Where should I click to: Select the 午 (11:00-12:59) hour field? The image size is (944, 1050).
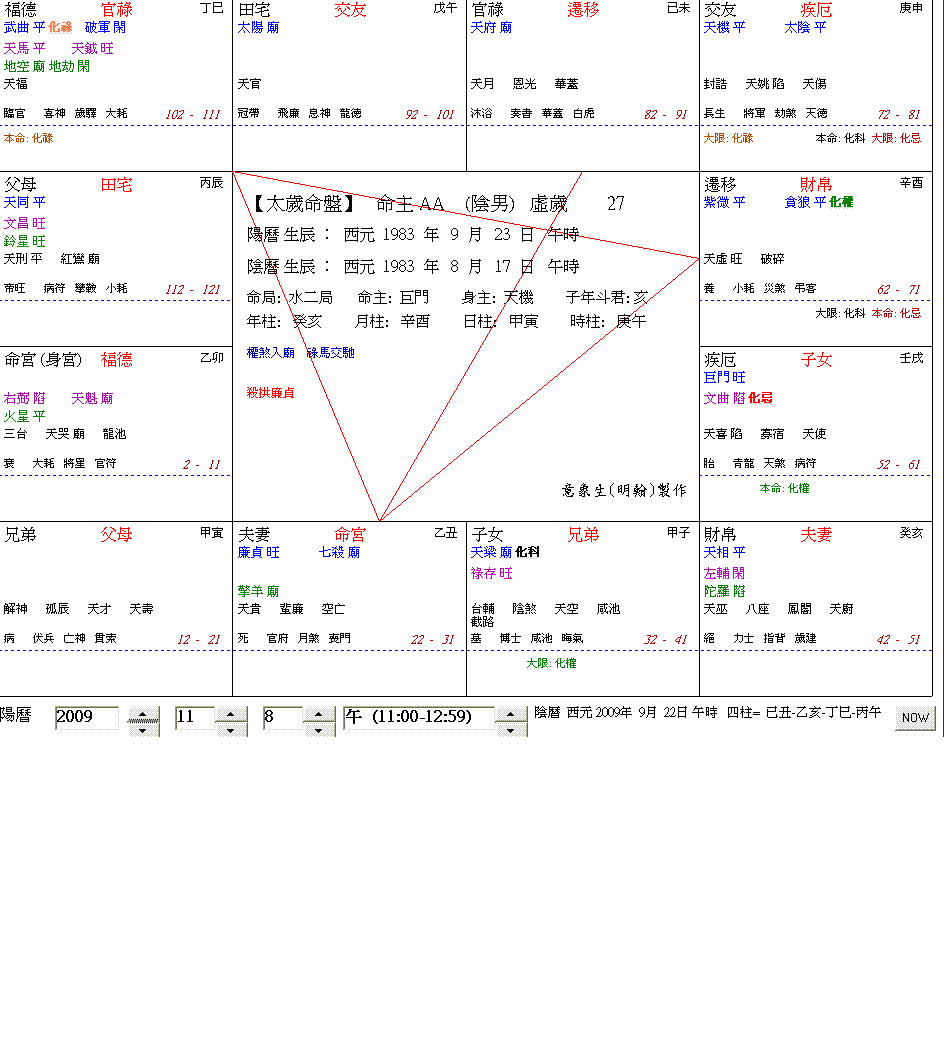419,717
